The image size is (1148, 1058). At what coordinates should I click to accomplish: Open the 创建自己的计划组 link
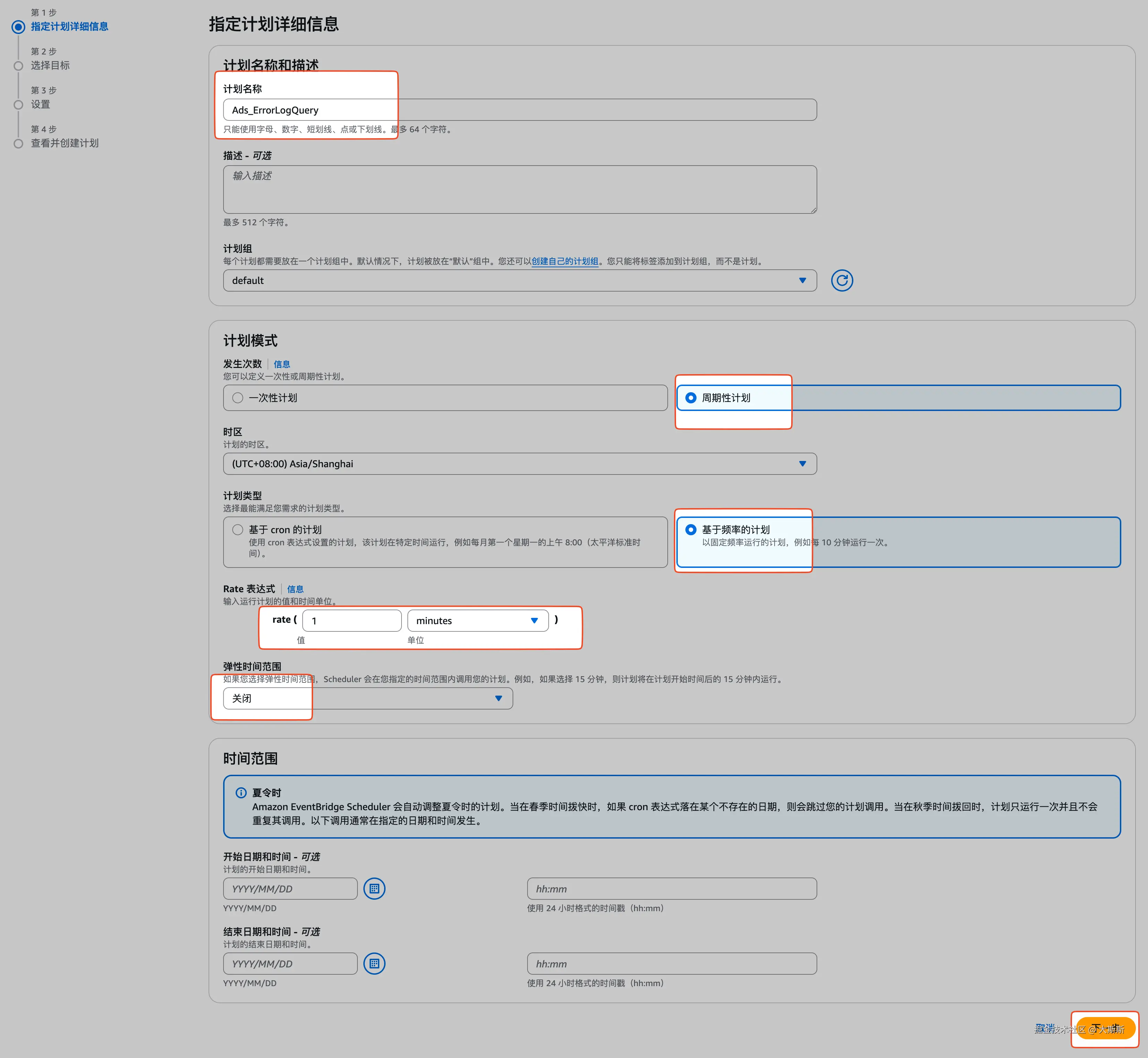pos(564,261)
